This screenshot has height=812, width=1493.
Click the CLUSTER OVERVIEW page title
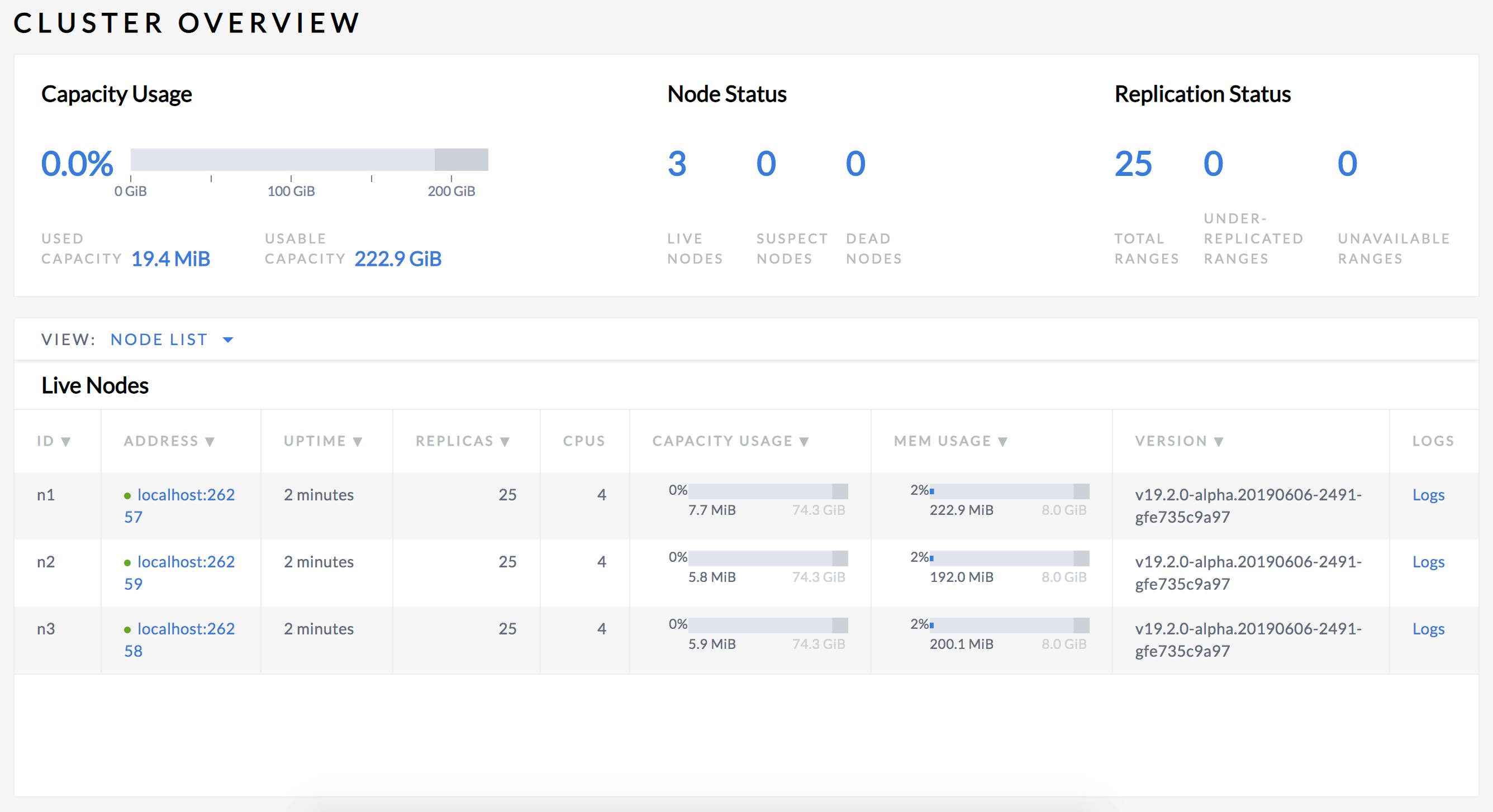click(187, 23)
